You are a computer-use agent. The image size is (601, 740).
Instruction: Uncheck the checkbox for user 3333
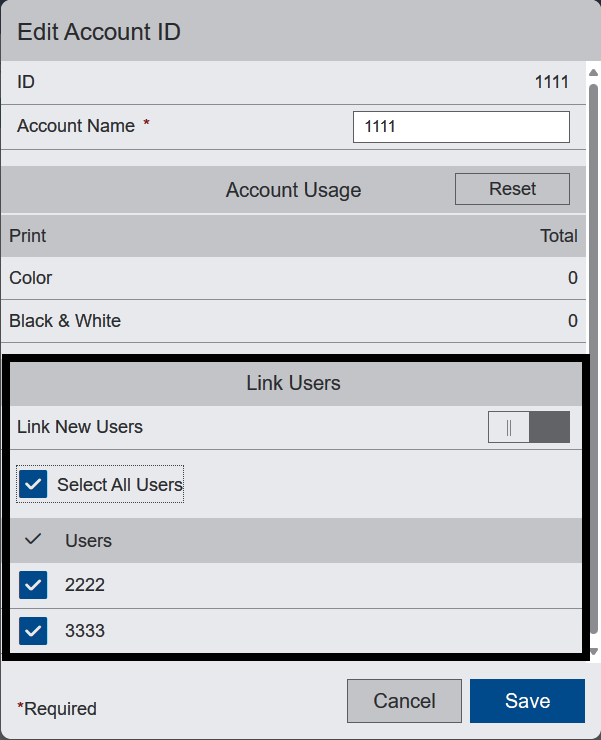click(x=33, y=631)
